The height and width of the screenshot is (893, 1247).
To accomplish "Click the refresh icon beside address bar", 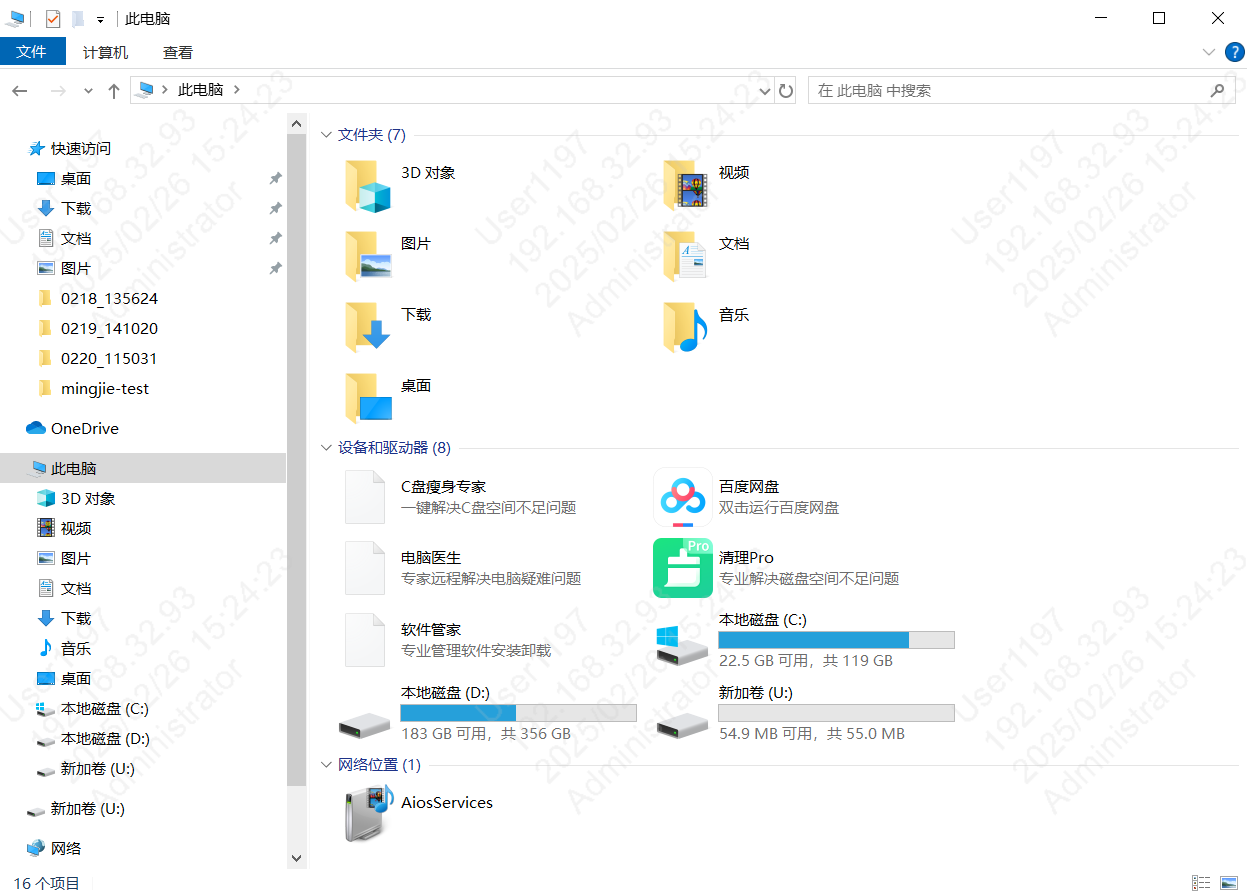I will point(786,90).
